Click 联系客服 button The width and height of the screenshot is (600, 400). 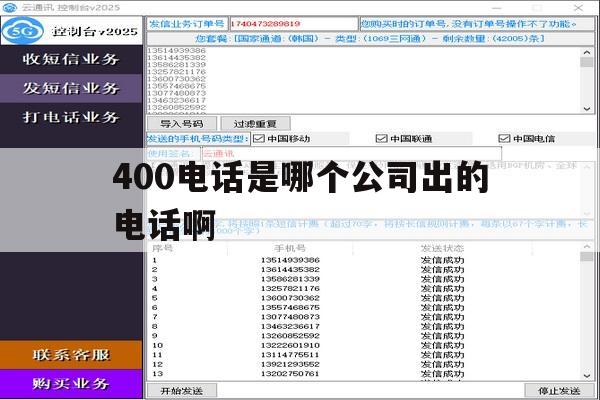click(x=71, y=355)
